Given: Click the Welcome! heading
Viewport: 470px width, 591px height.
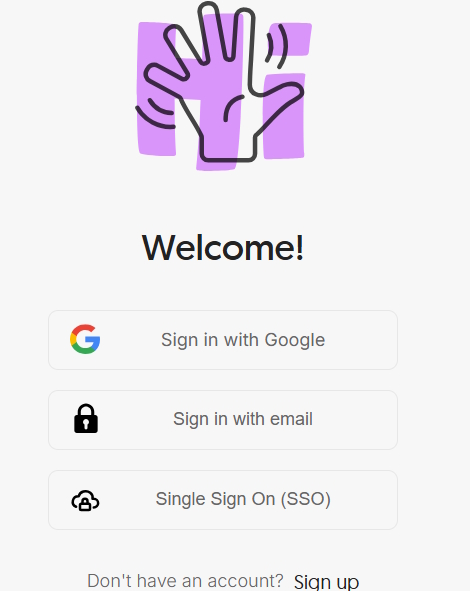Looking at the screenshot, I should 223,247.
